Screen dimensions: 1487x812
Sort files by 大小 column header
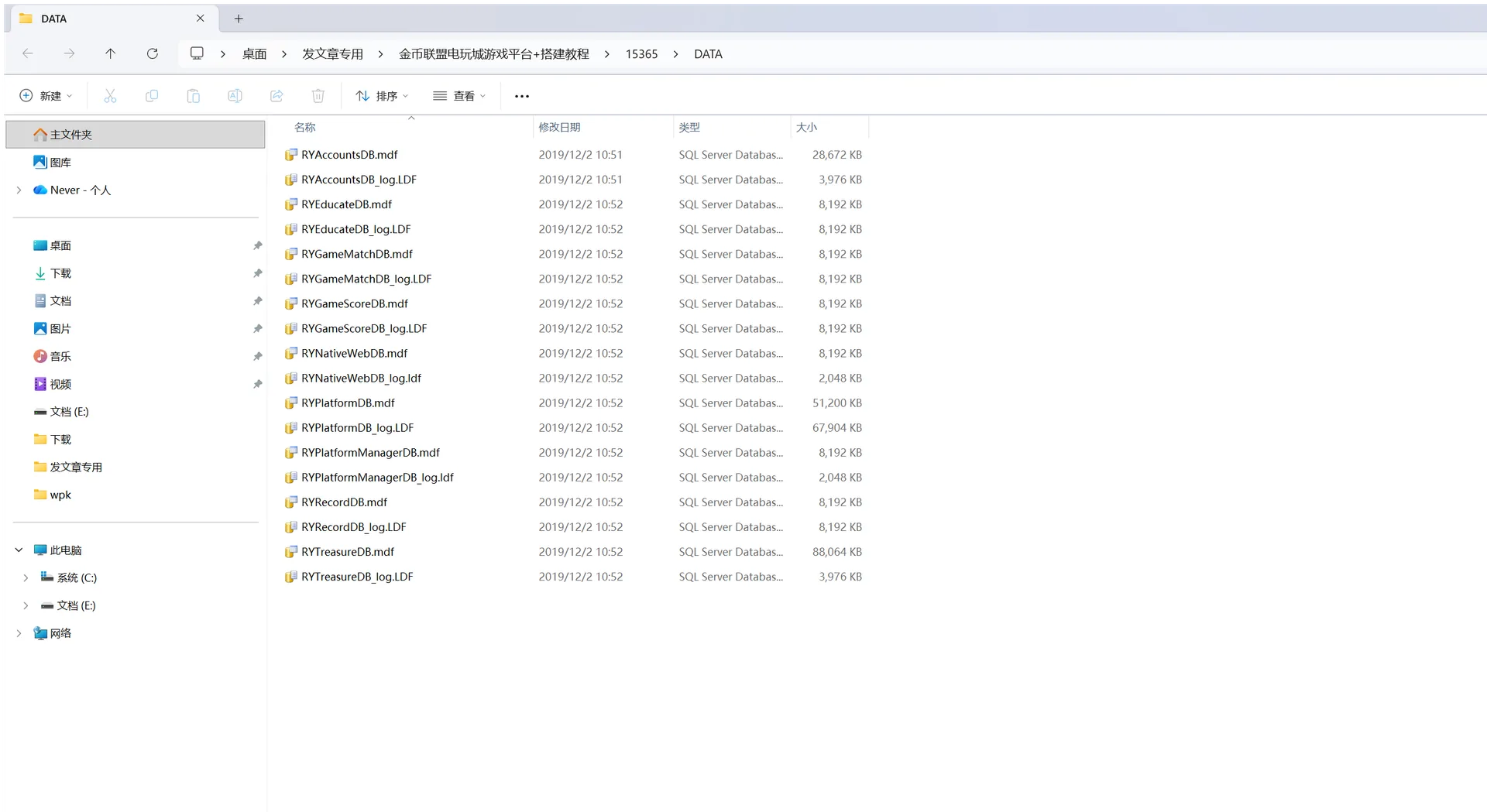806,127
